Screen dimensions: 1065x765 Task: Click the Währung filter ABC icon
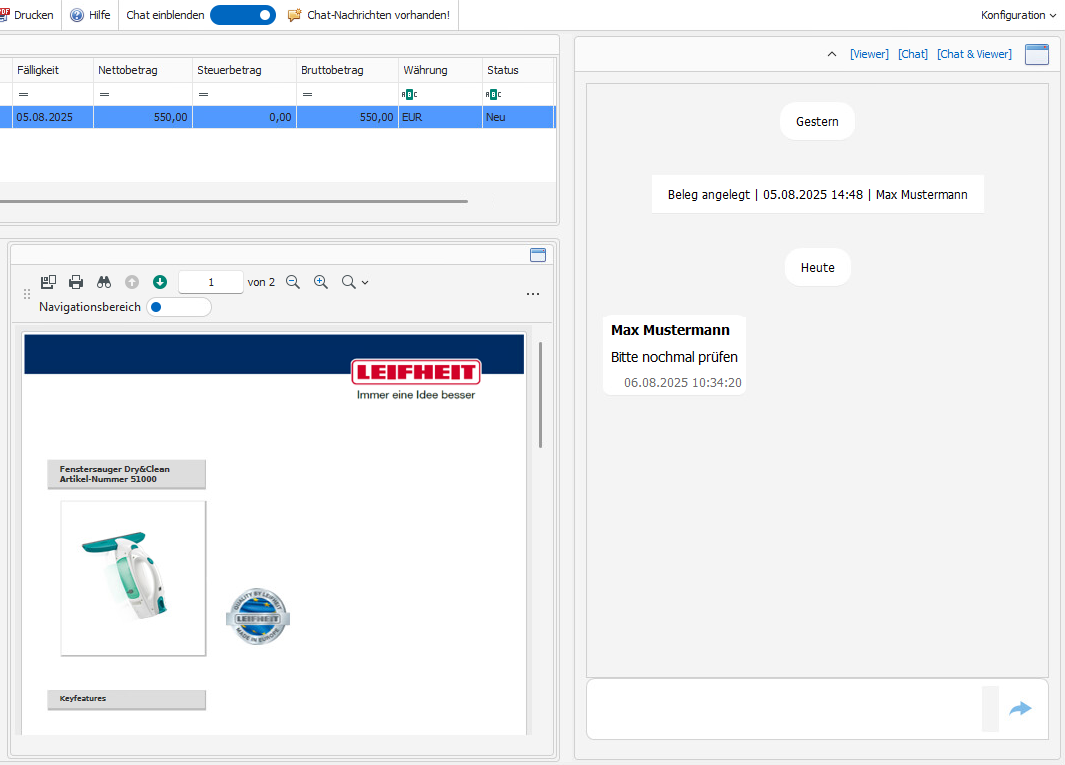click(x=409, y=94)
